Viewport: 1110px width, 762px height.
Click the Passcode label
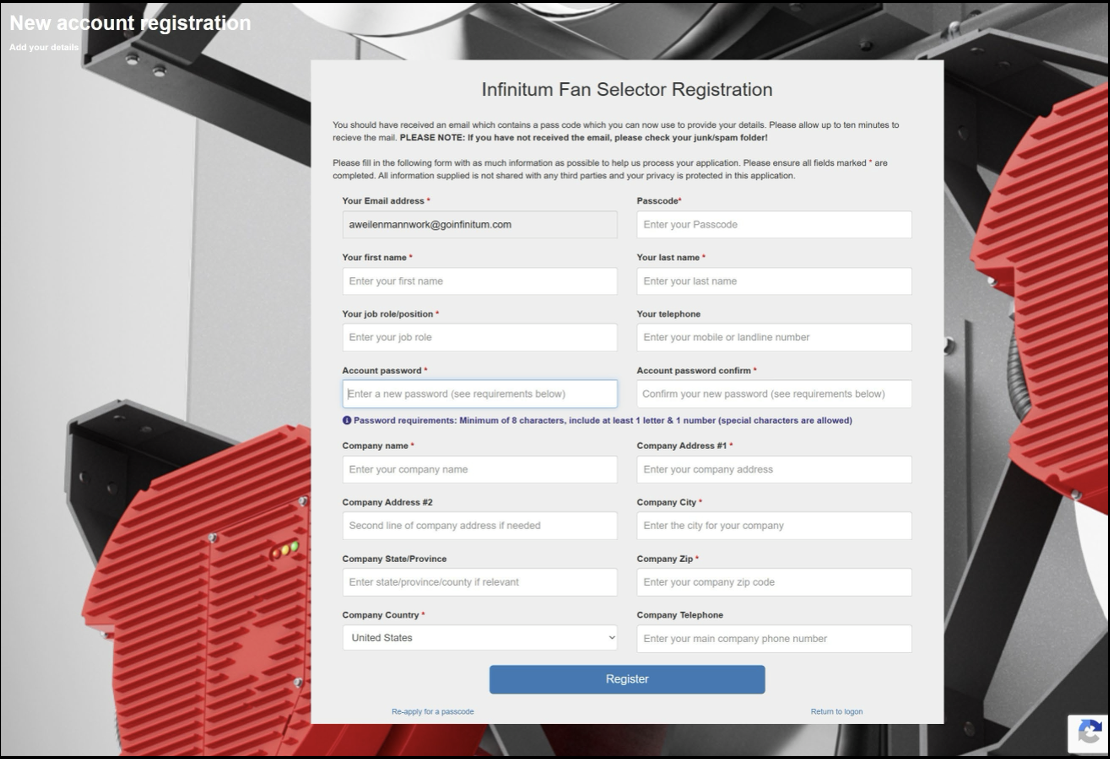pos(658,201)
